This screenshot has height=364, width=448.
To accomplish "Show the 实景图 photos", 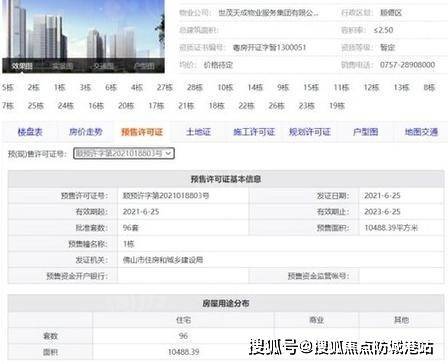I will click(x=63, y=66).
